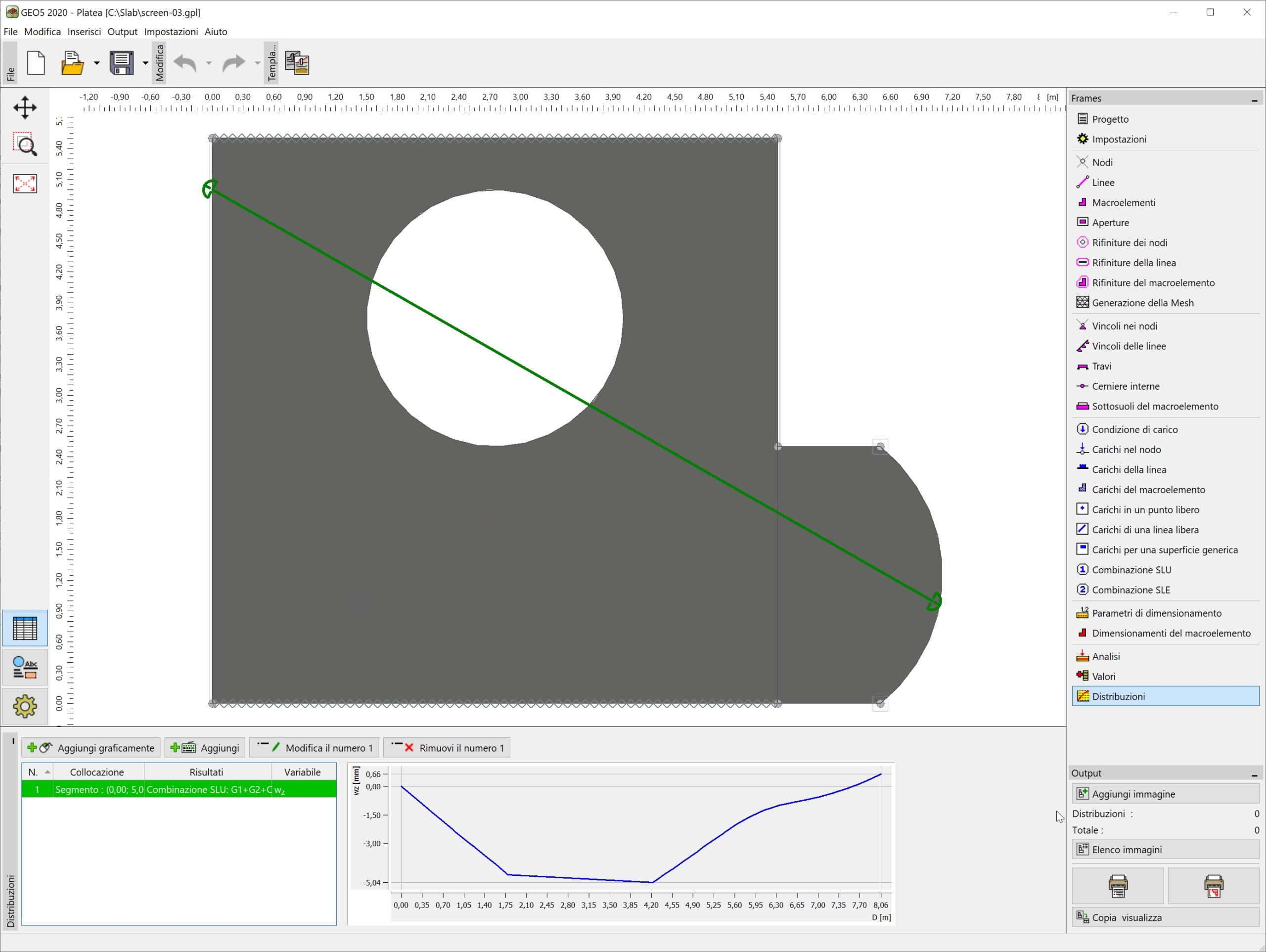1266x952 pixels.
Task: Expand the open file dropdown arrow
Action: pos(96,63)
